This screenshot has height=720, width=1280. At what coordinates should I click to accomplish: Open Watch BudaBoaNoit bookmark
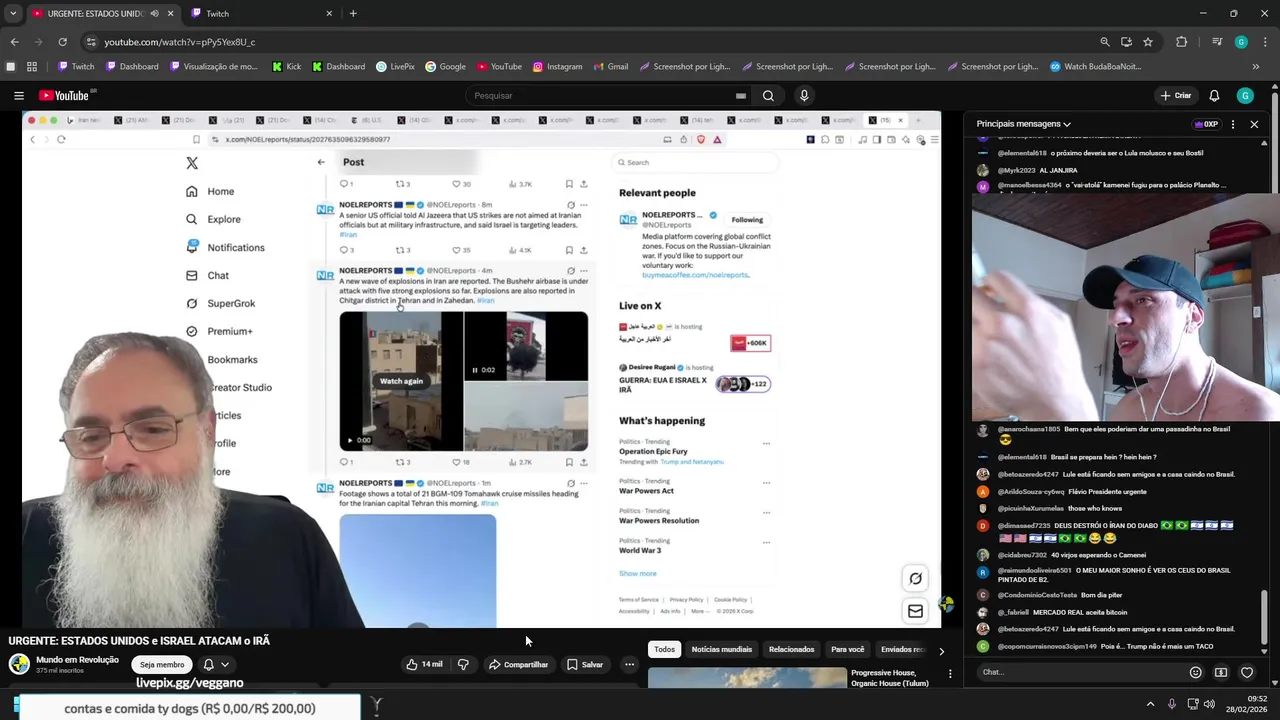1095,67
